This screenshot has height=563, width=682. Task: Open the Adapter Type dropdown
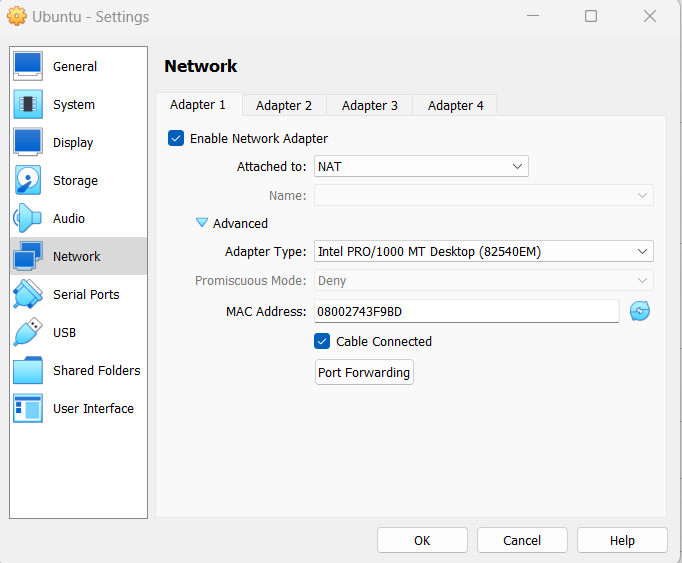tap(484, 251)
